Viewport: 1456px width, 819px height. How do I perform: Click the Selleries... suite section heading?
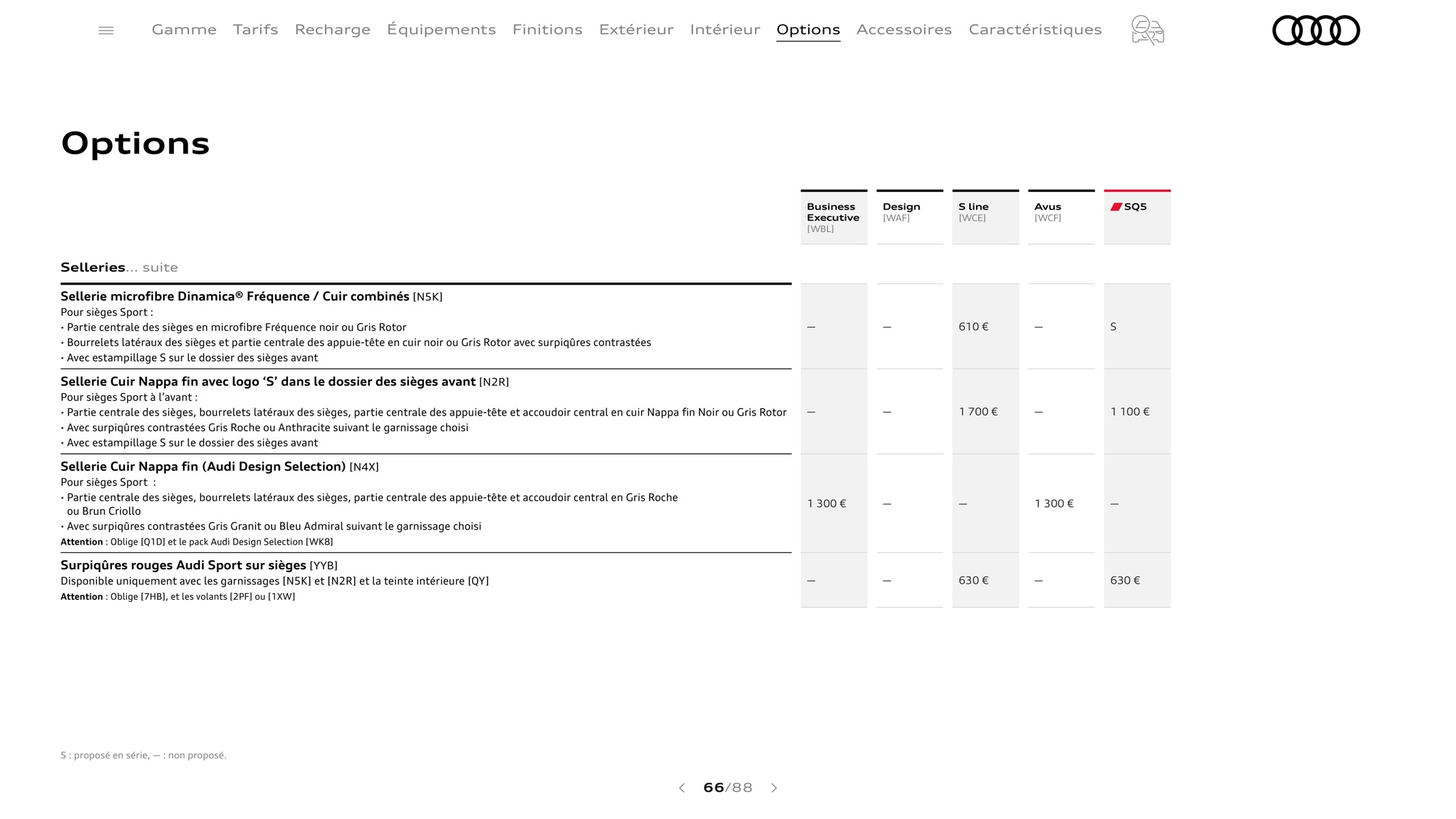click(x=119, y=268)
